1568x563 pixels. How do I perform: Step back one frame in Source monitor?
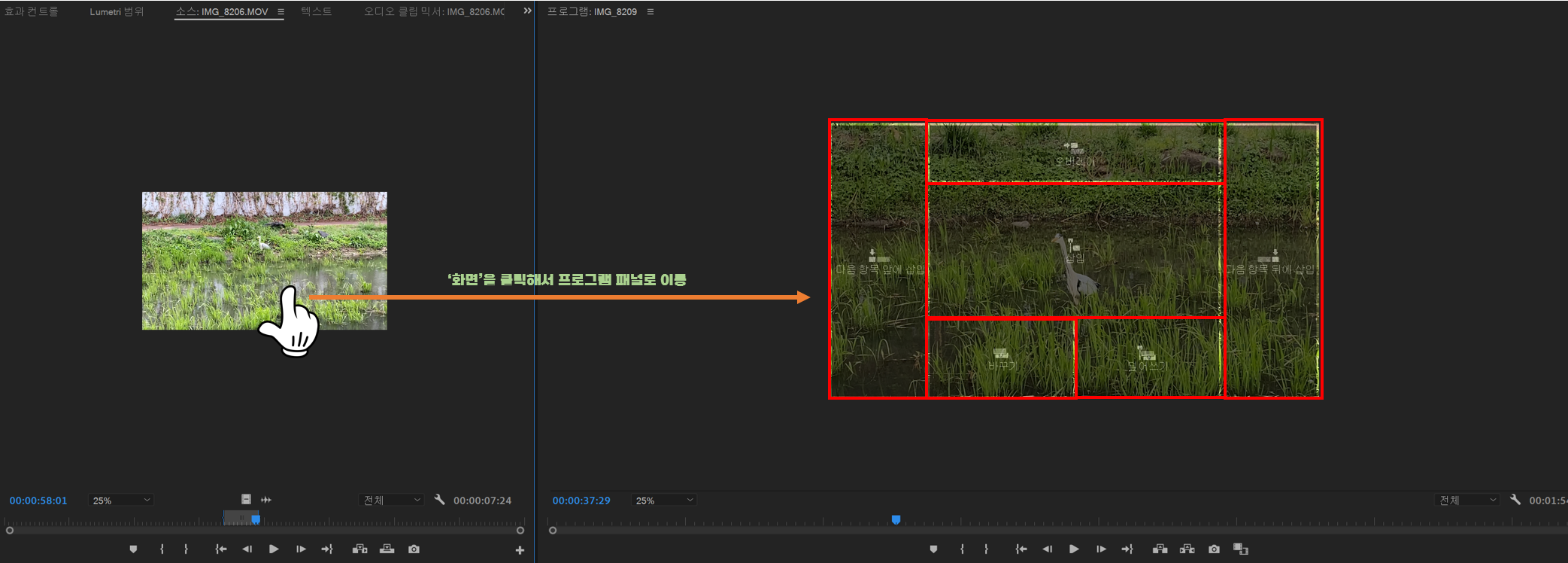(x=247, y=549)
